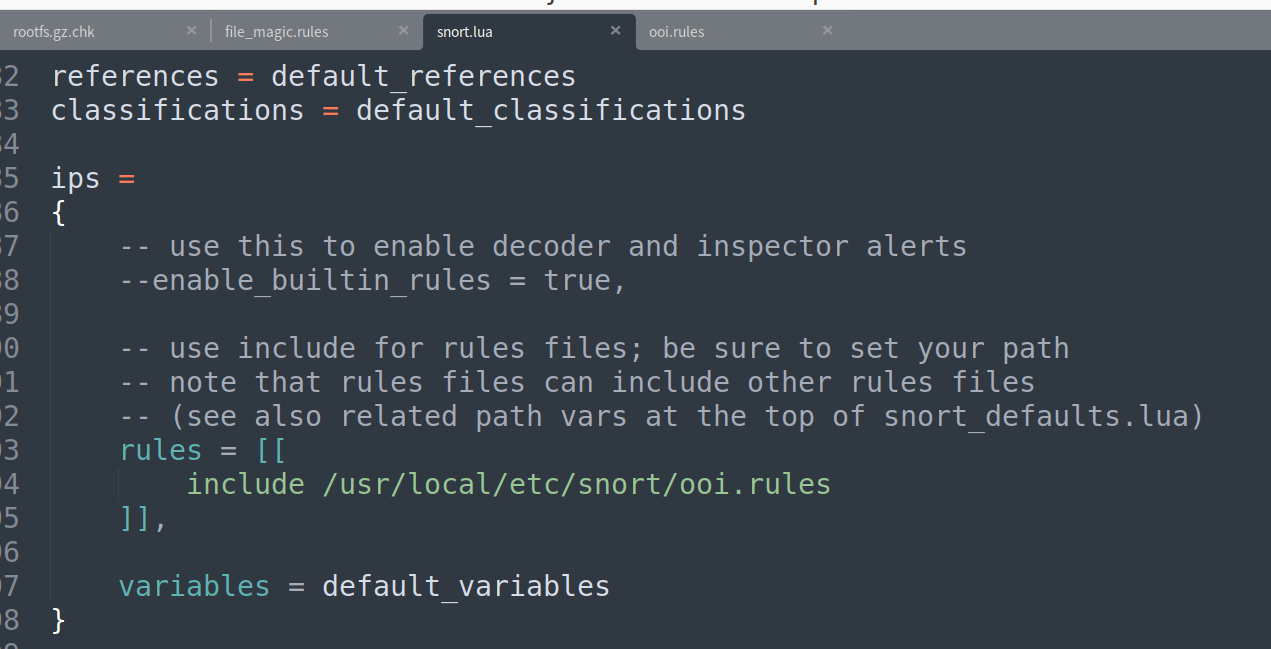This screenshot has width=1271, height=649.
Task: Click the gutter beside the rules line
Action: tap(10, 450)
